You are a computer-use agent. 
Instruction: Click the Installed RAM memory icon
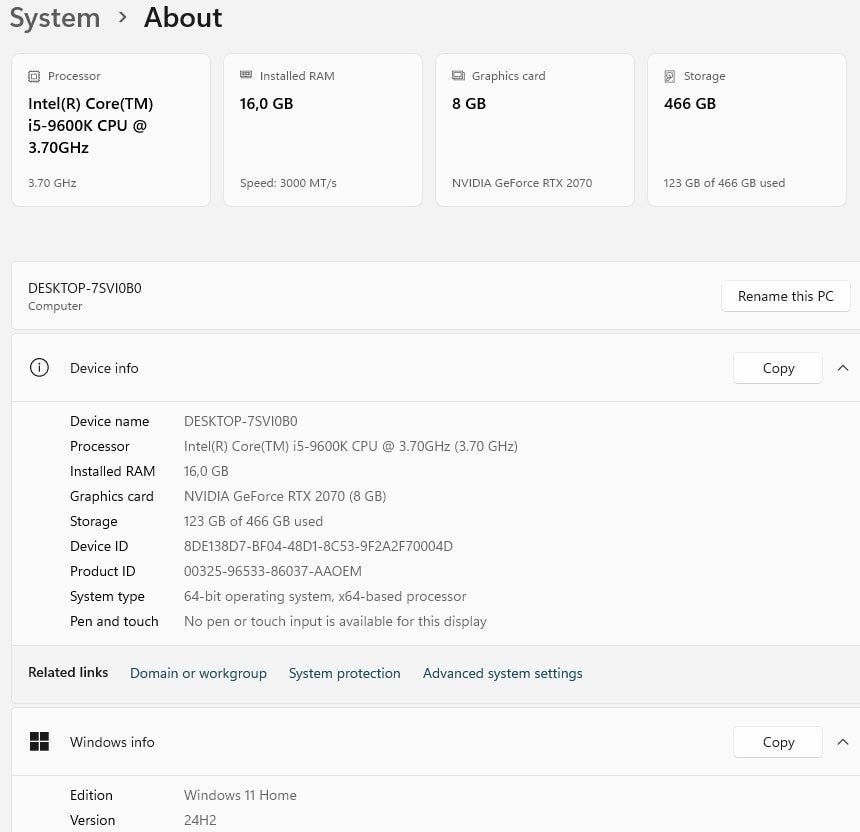[x=246, y=75]
